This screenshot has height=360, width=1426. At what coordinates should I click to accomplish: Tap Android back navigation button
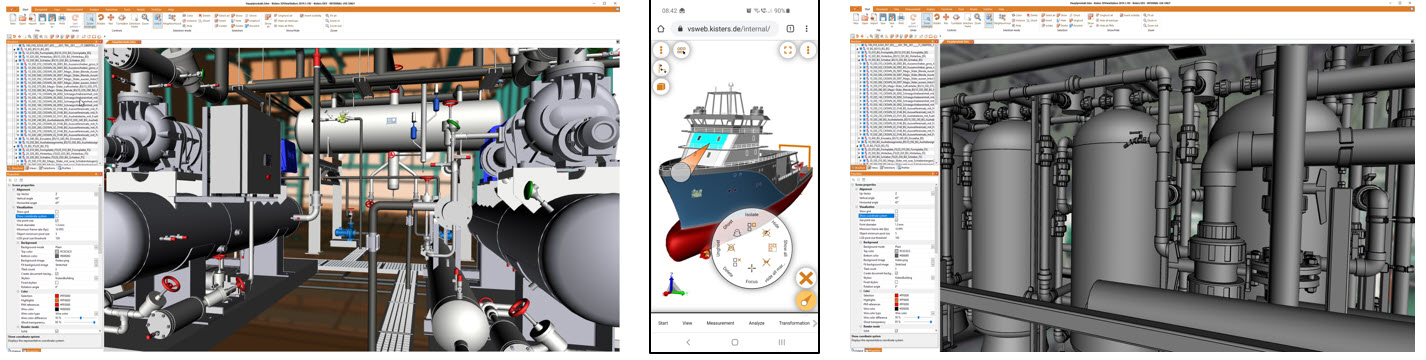(688, 342)
